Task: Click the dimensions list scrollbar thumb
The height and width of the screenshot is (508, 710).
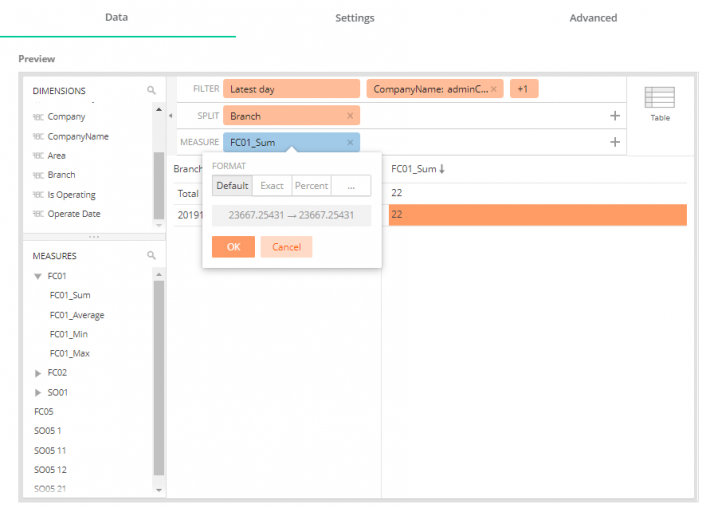Action: (x=158, y=185)
